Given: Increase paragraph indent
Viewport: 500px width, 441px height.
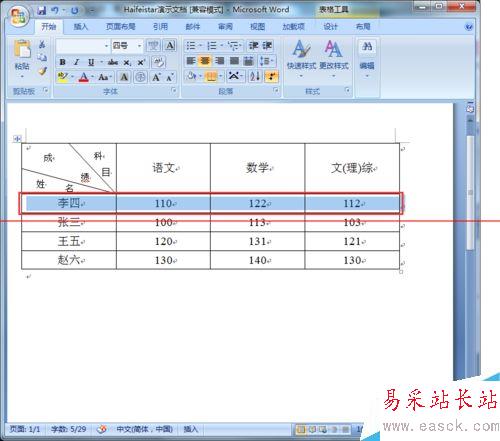Looking at the screenshot, I should click(267, 45).
